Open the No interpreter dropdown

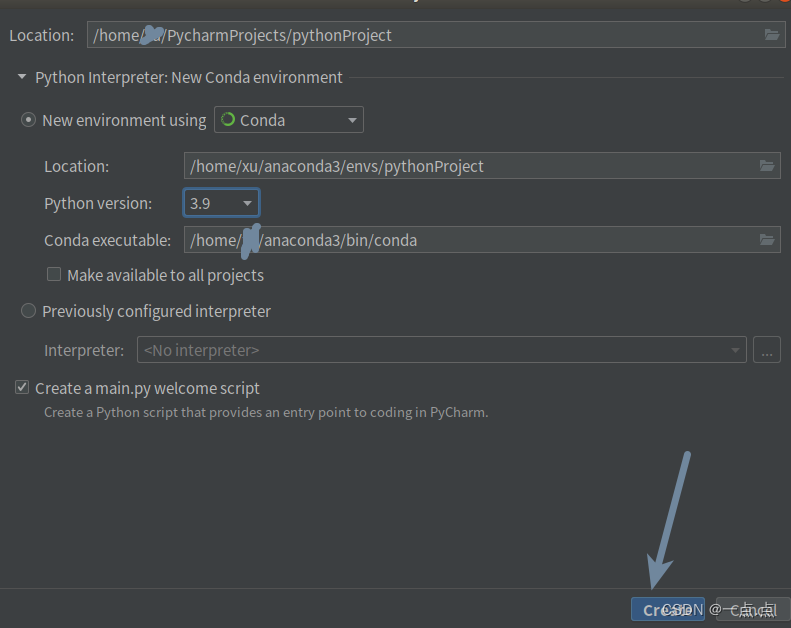(441, 350)
